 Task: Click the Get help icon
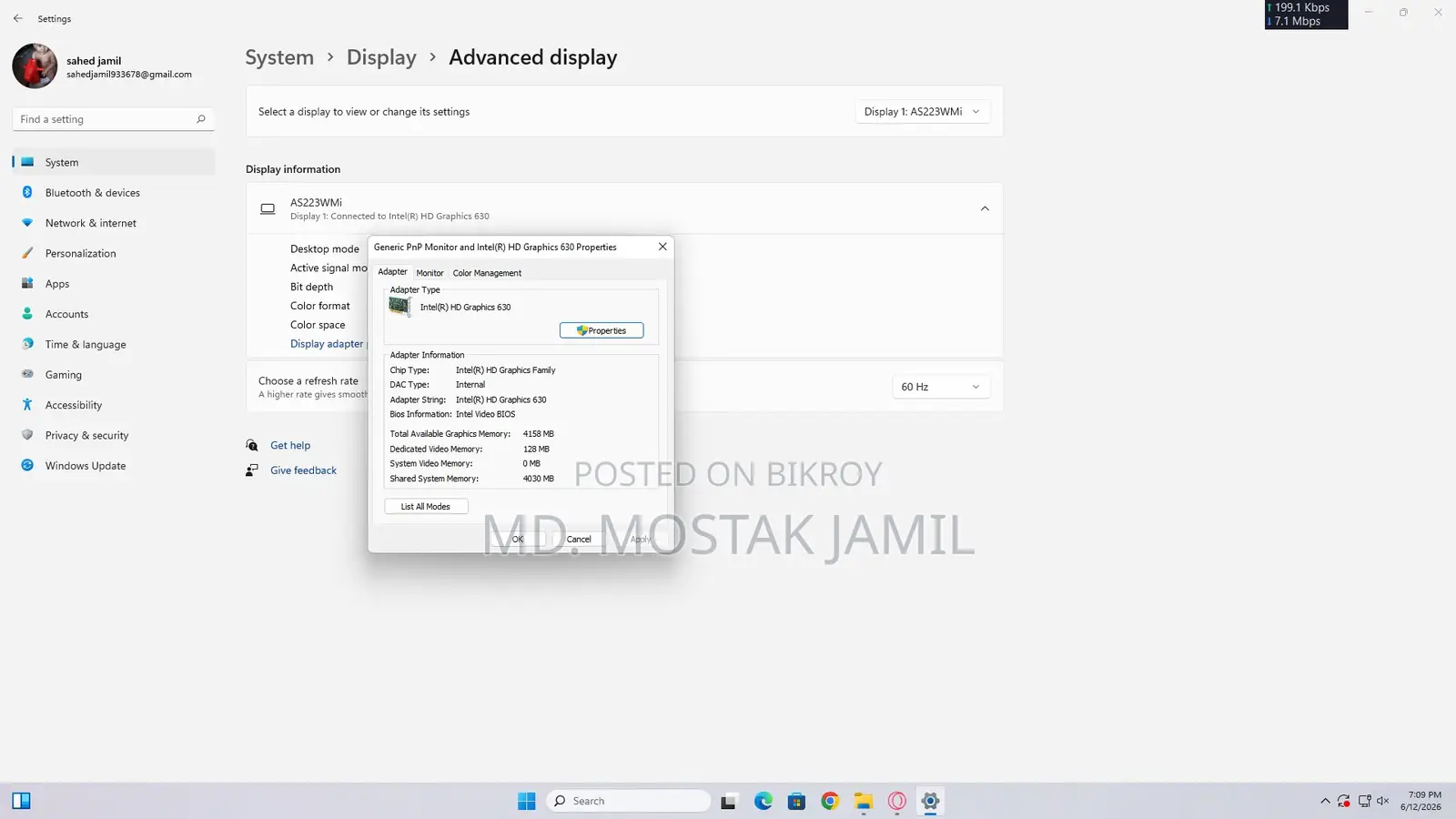252,445
